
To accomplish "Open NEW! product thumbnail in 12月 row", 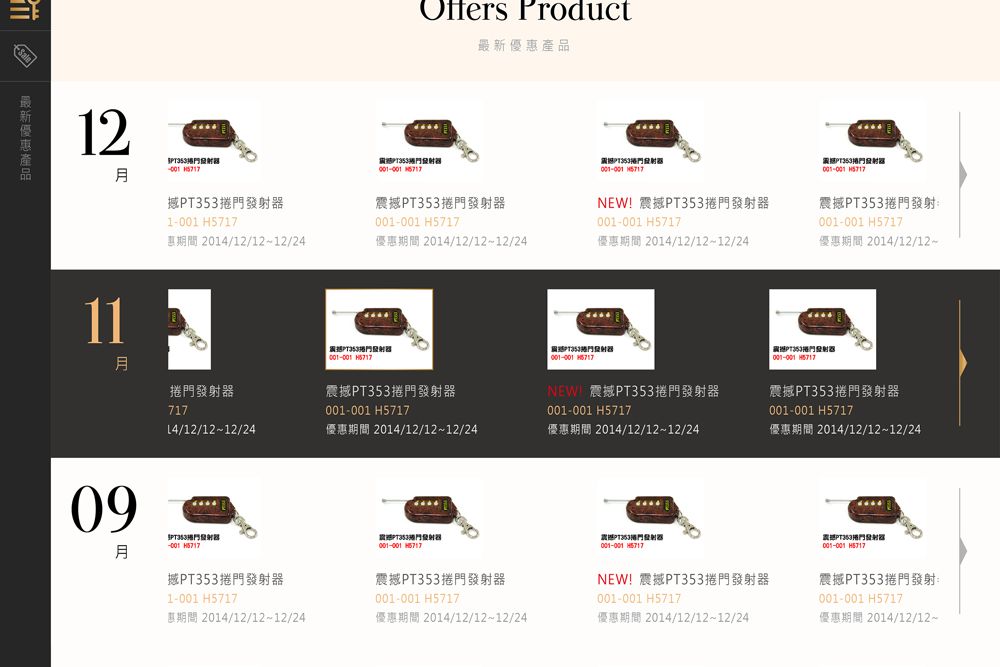I will 651,142.
